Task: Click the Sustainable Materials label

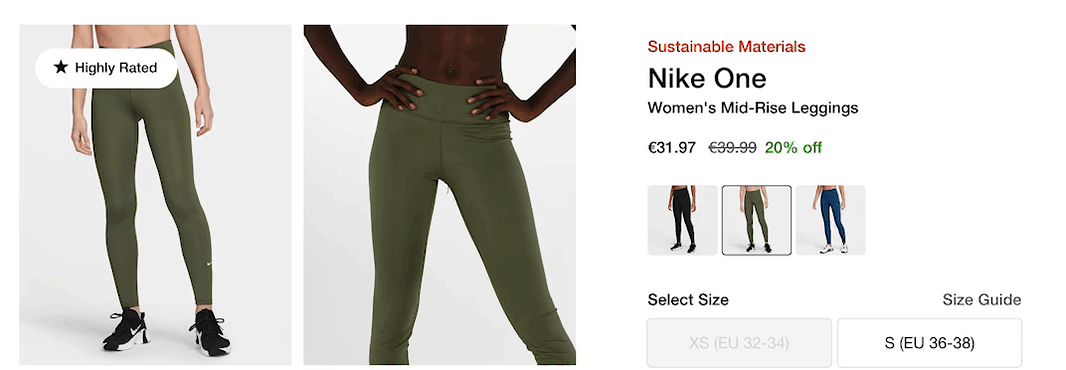Action: click(726, 46)
